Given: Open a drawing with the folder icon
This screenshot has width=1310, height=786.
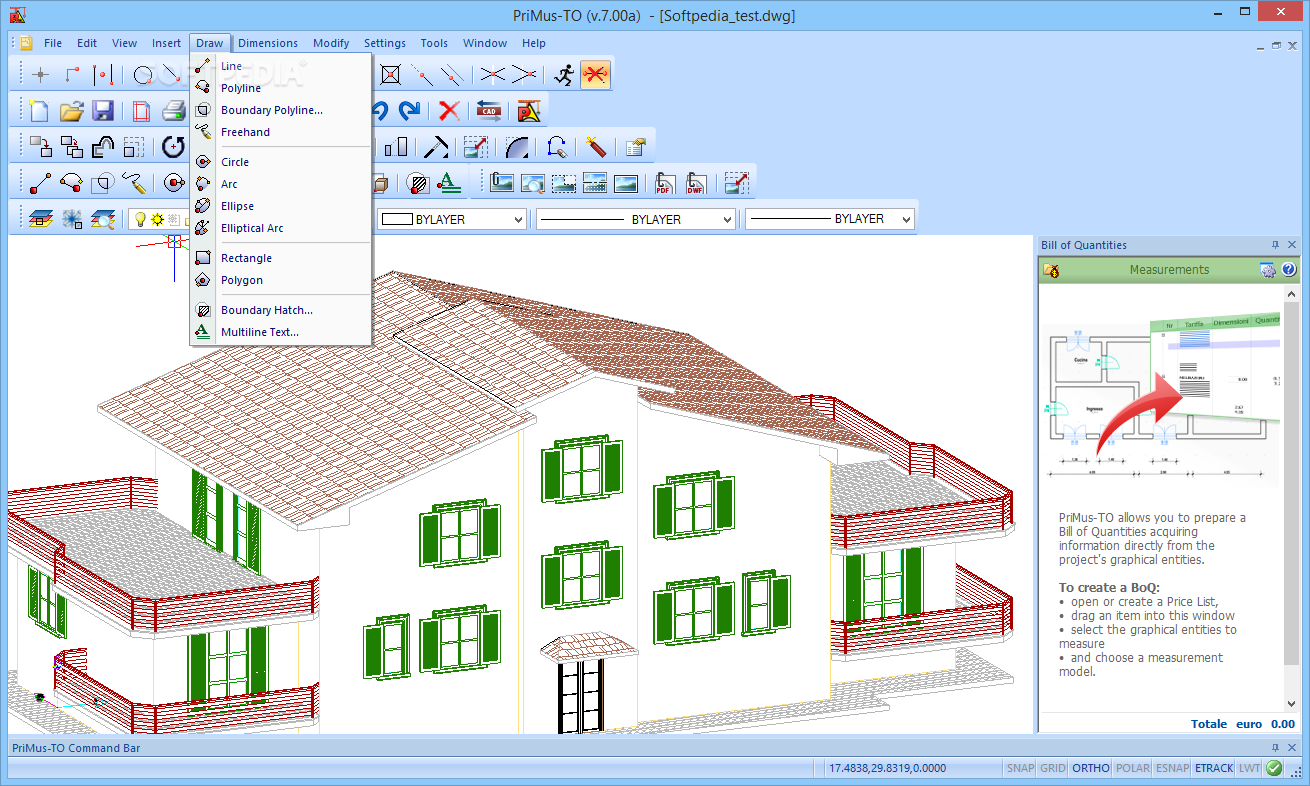Looking at the screenshot, I should (71, 110).
